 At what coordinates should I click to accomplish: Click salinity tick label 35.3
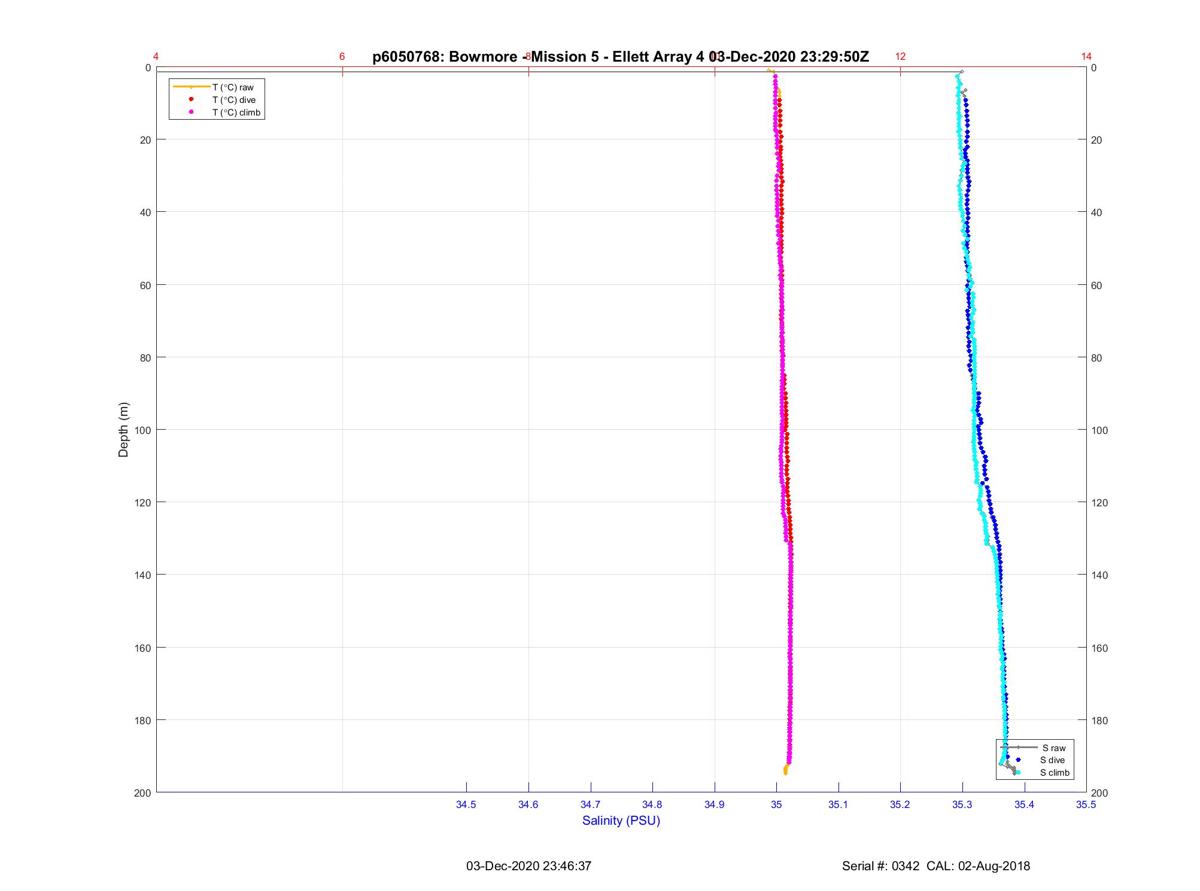coord(962,805)
